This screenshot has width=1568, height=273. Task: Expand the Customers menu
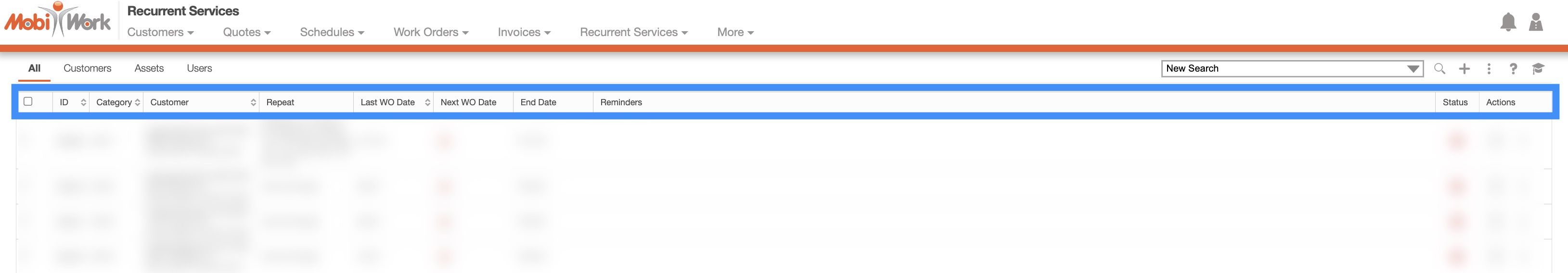point(160,32)
